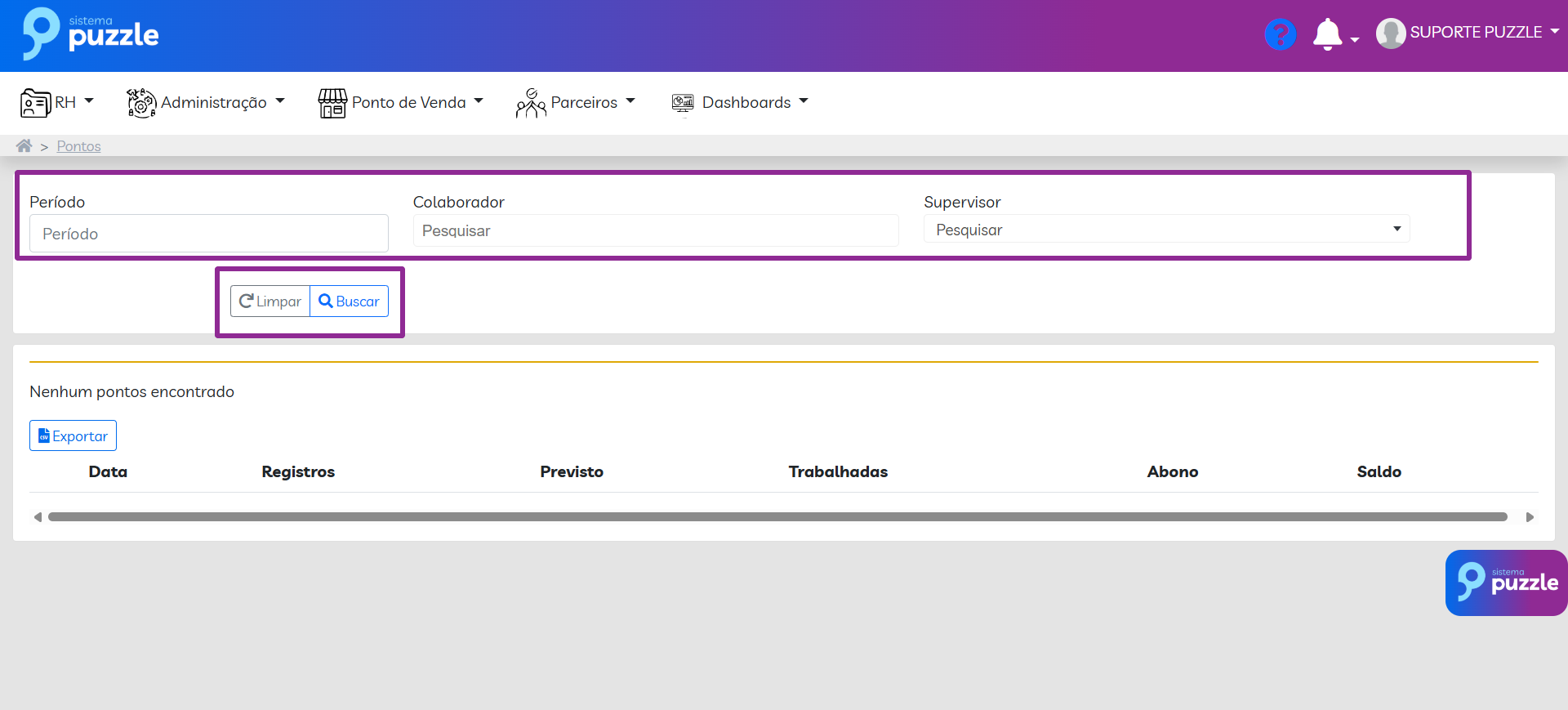Follow the Pontos breadcrumb link
The height and width of the screenshot is (710, 1568).
pos(78,146)
